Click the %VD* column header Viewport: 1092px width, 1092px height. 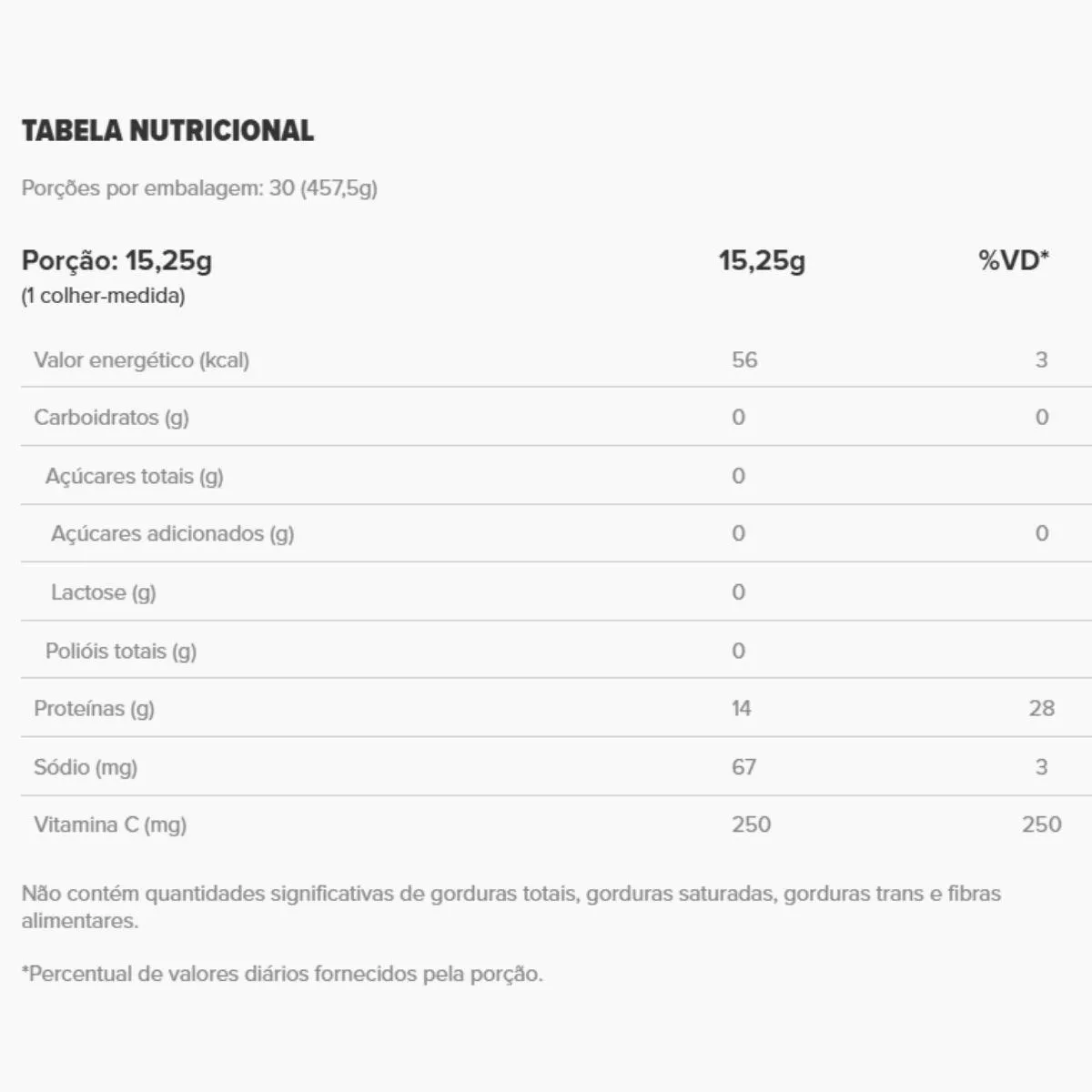point(1013,261)
